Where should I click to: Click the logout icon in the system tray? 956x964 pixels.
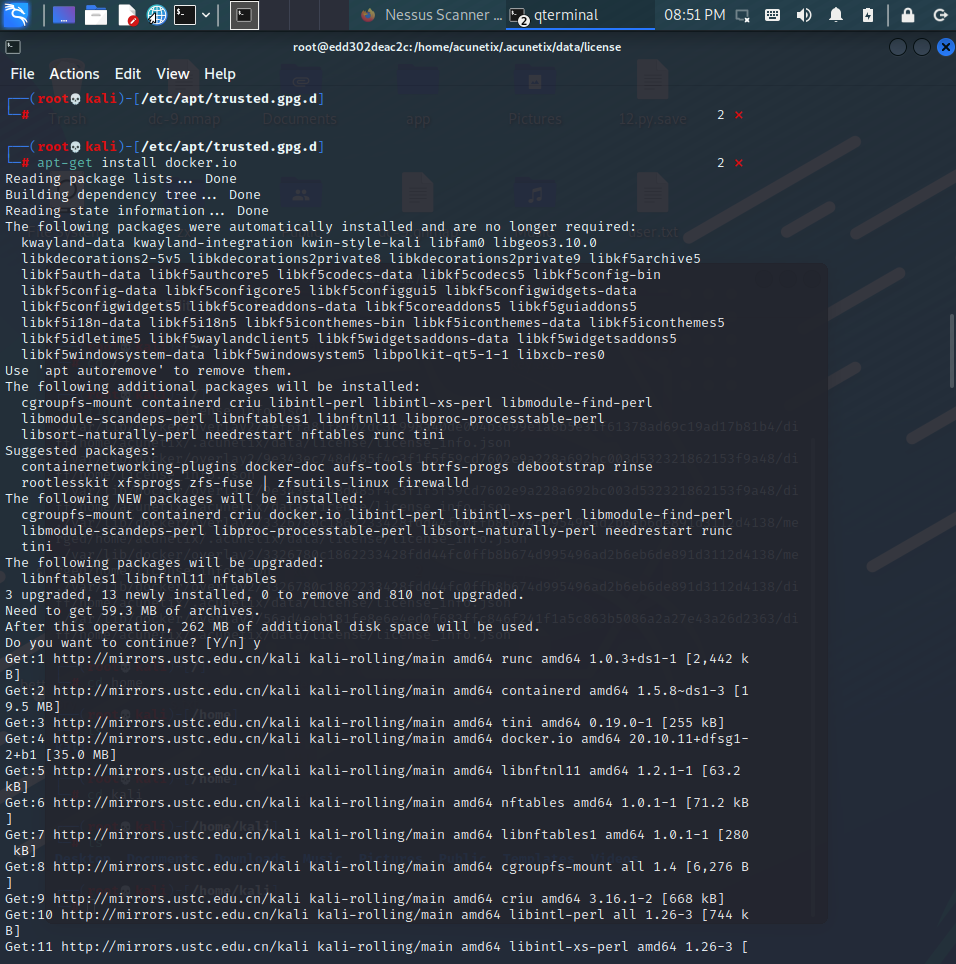[940, 14]
